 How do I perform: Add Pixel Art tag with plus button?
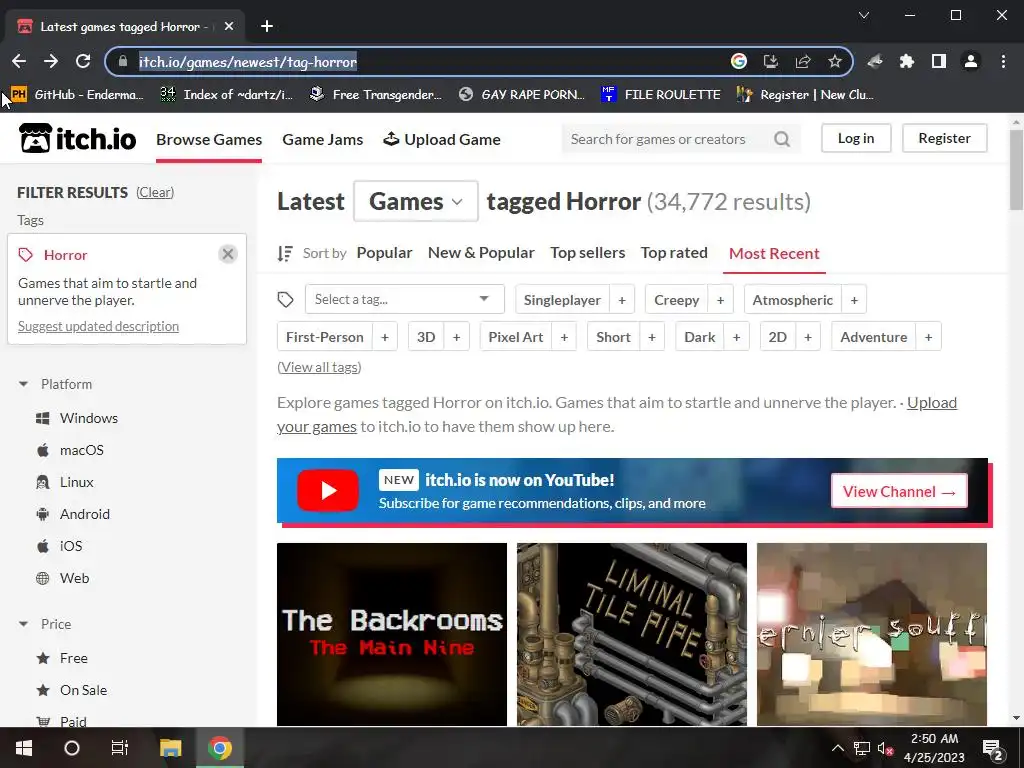(564, 337)
